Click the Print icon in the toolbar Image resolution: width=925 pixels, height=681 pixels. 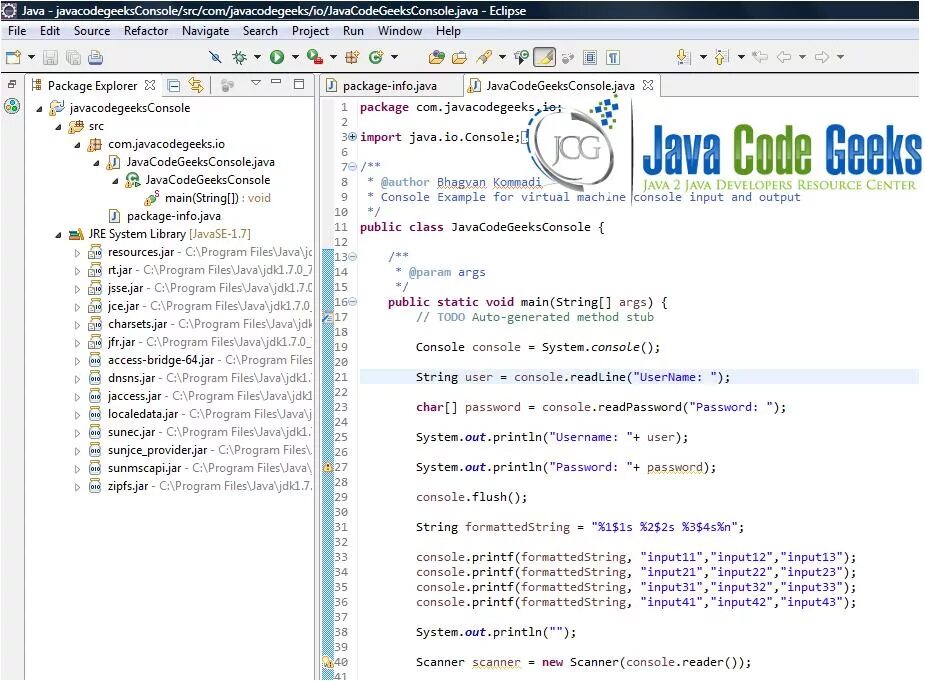96,57
